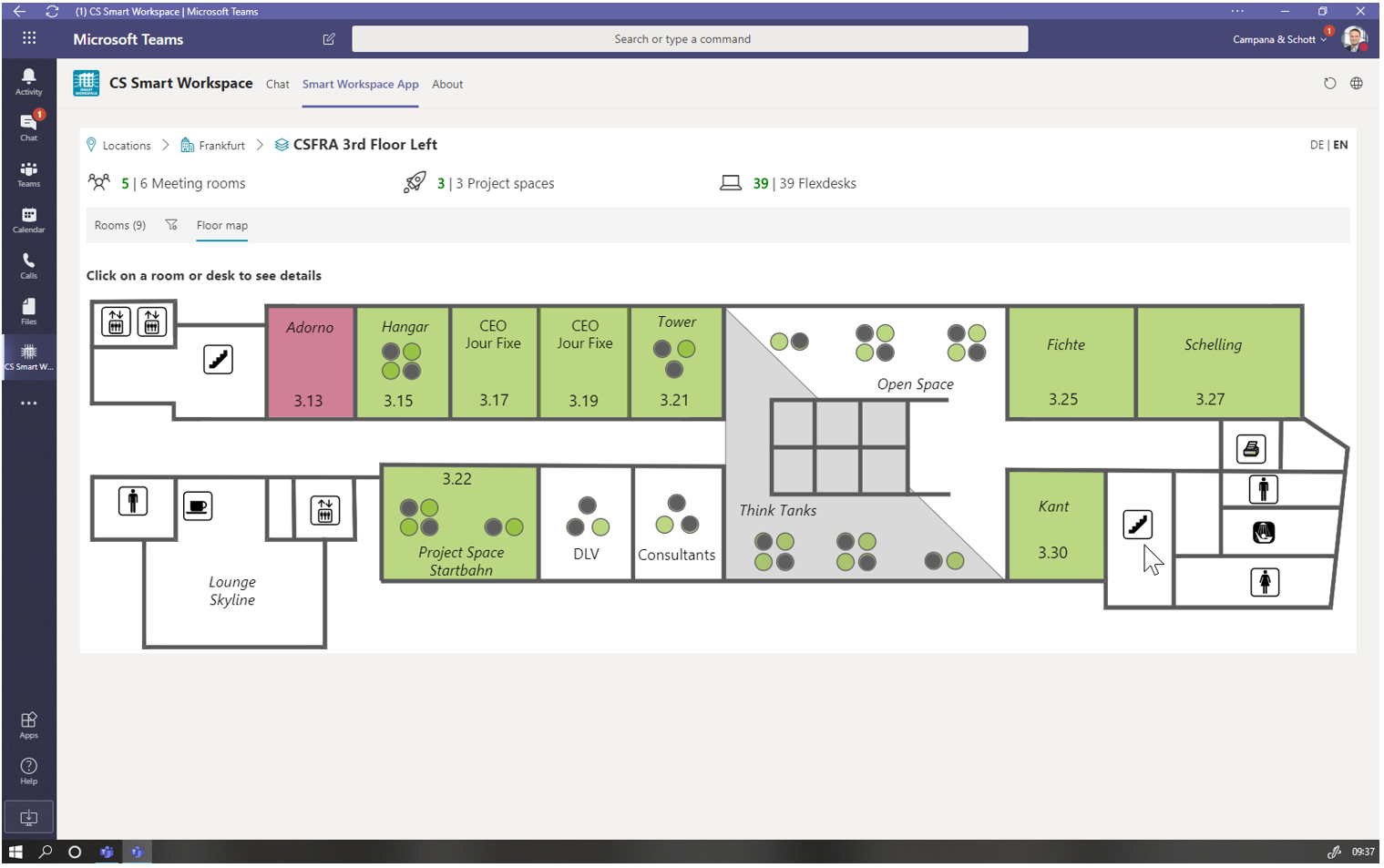The width and height of the screenshot is (1384, 868).
Task: Open CS Smart Workspace sidebar app
Action: click(28, 356)
